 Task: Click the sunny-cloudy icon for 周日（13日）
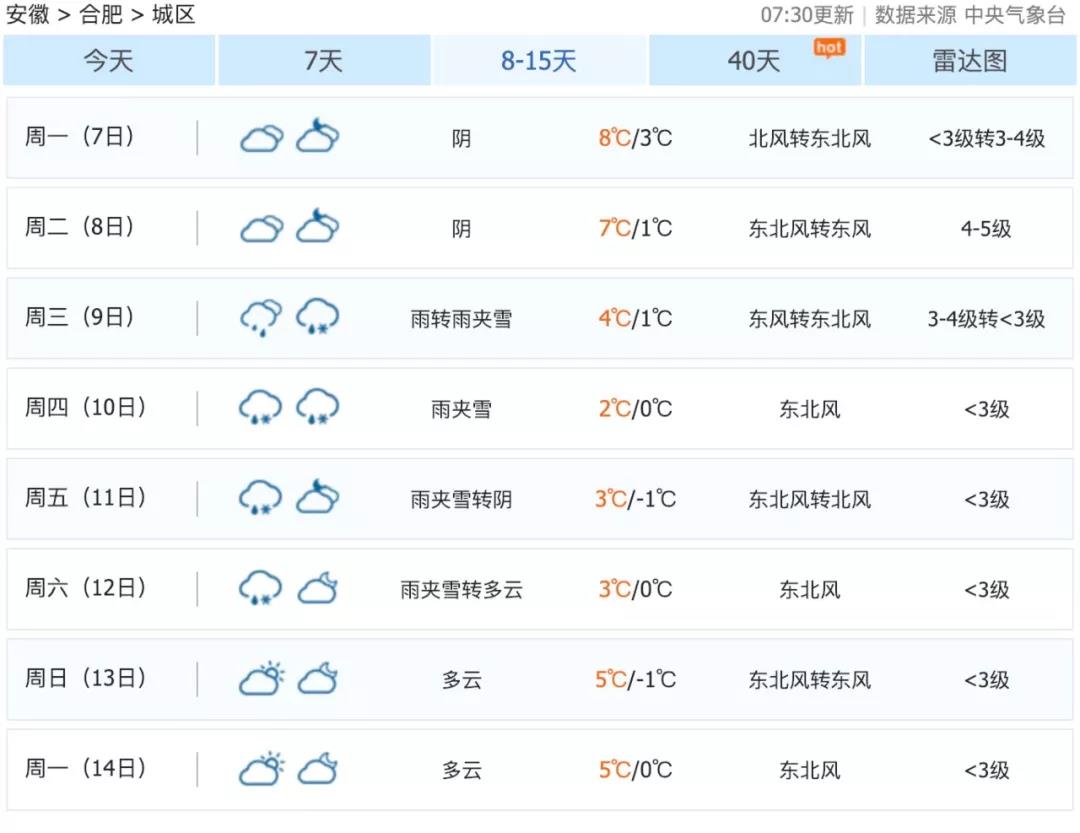pyautogui.click(x=262, y=678)
